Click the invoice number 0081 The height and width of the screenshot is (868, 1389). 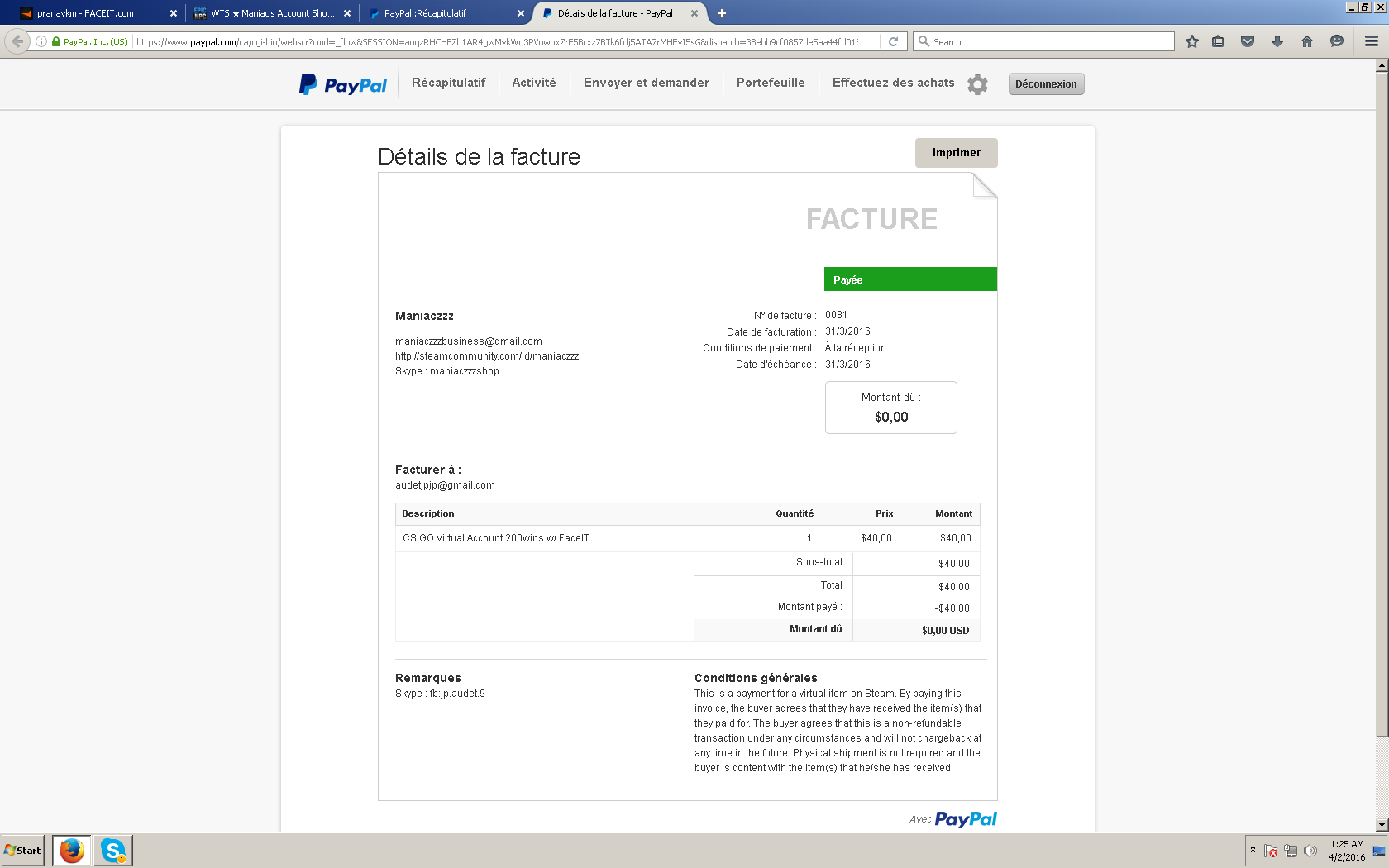coord(836,315)
